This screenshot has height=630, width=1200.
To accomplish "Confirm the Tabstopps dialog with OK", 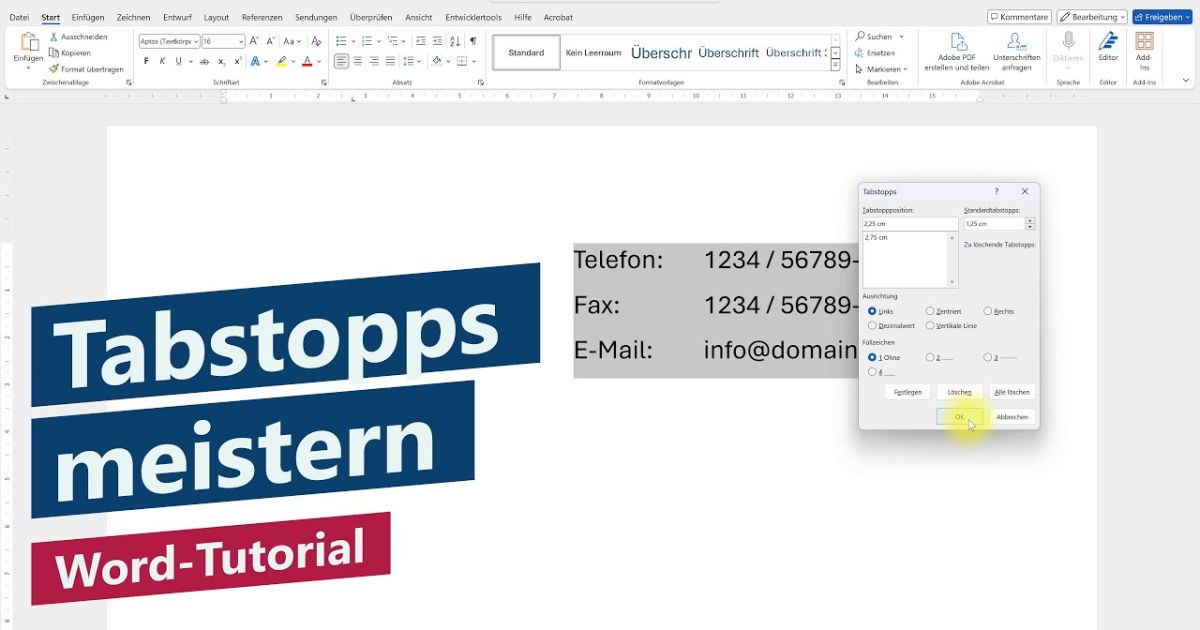I will pos(958,417).
